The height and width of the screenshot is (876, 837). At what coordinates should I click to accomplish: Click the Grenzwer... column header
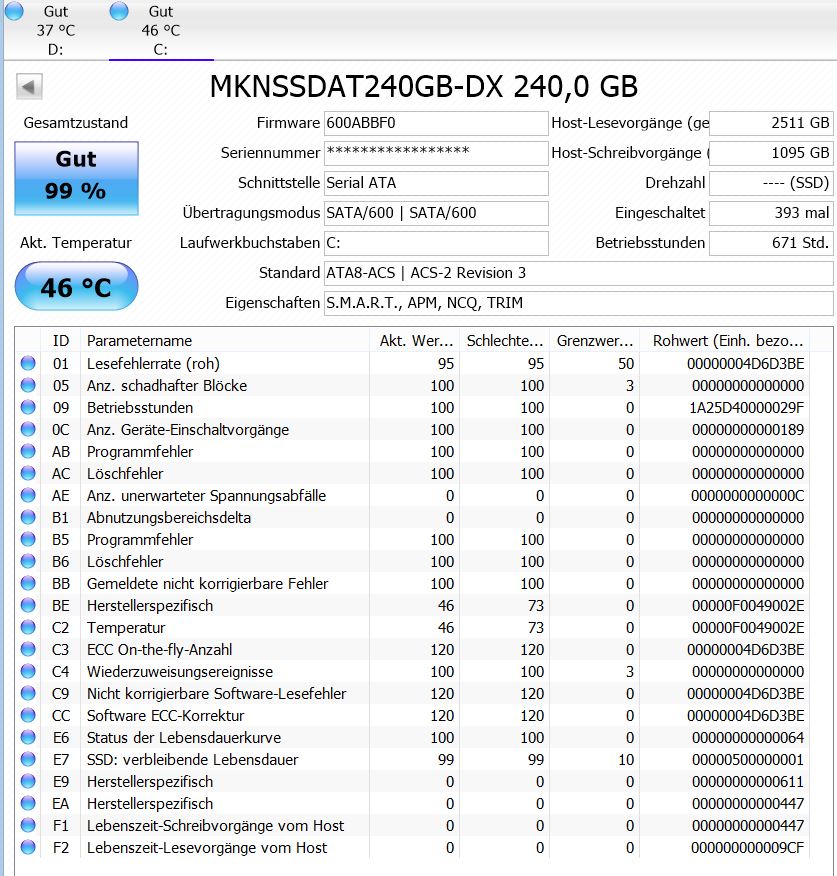[595, 341]
